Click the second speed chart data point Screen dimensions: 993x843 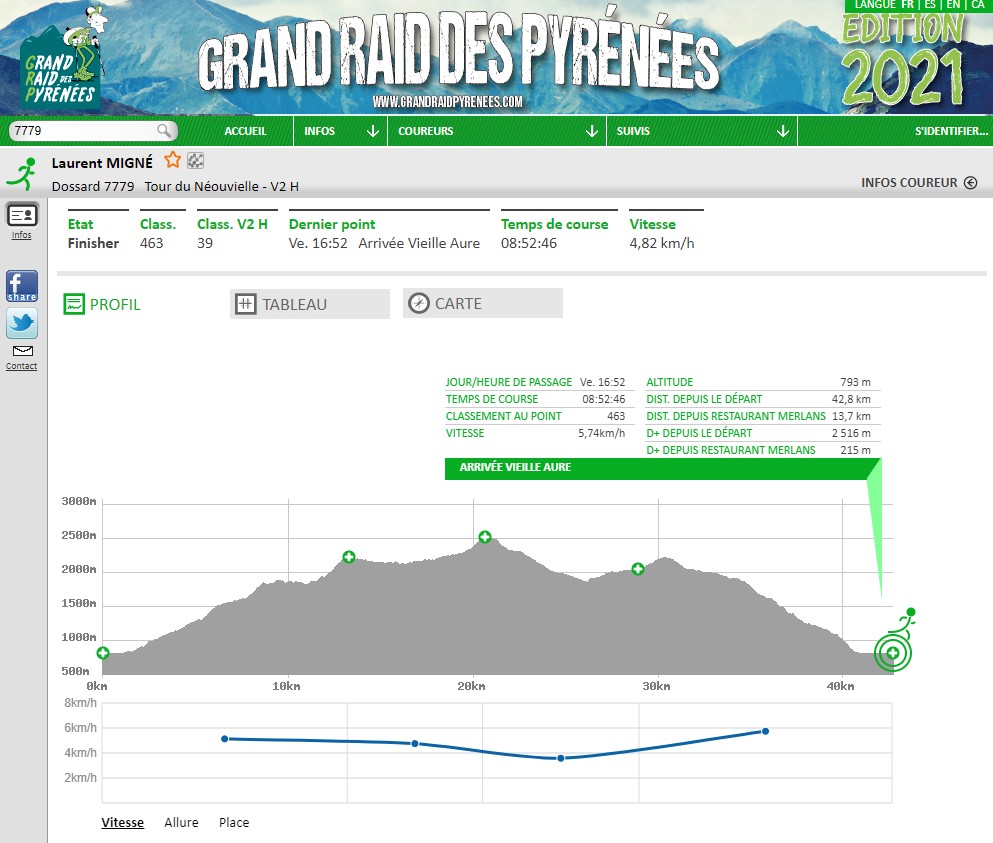click(415, 744)
